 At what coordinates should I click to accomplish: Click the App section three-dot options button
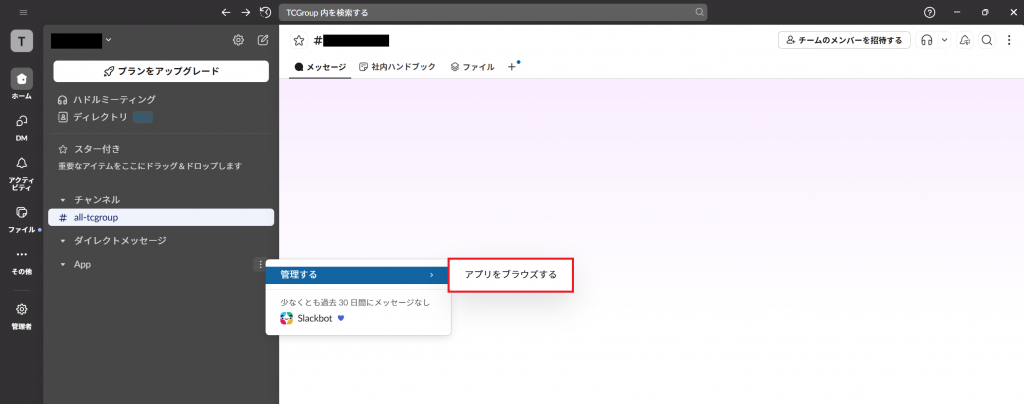click(260, 264)
